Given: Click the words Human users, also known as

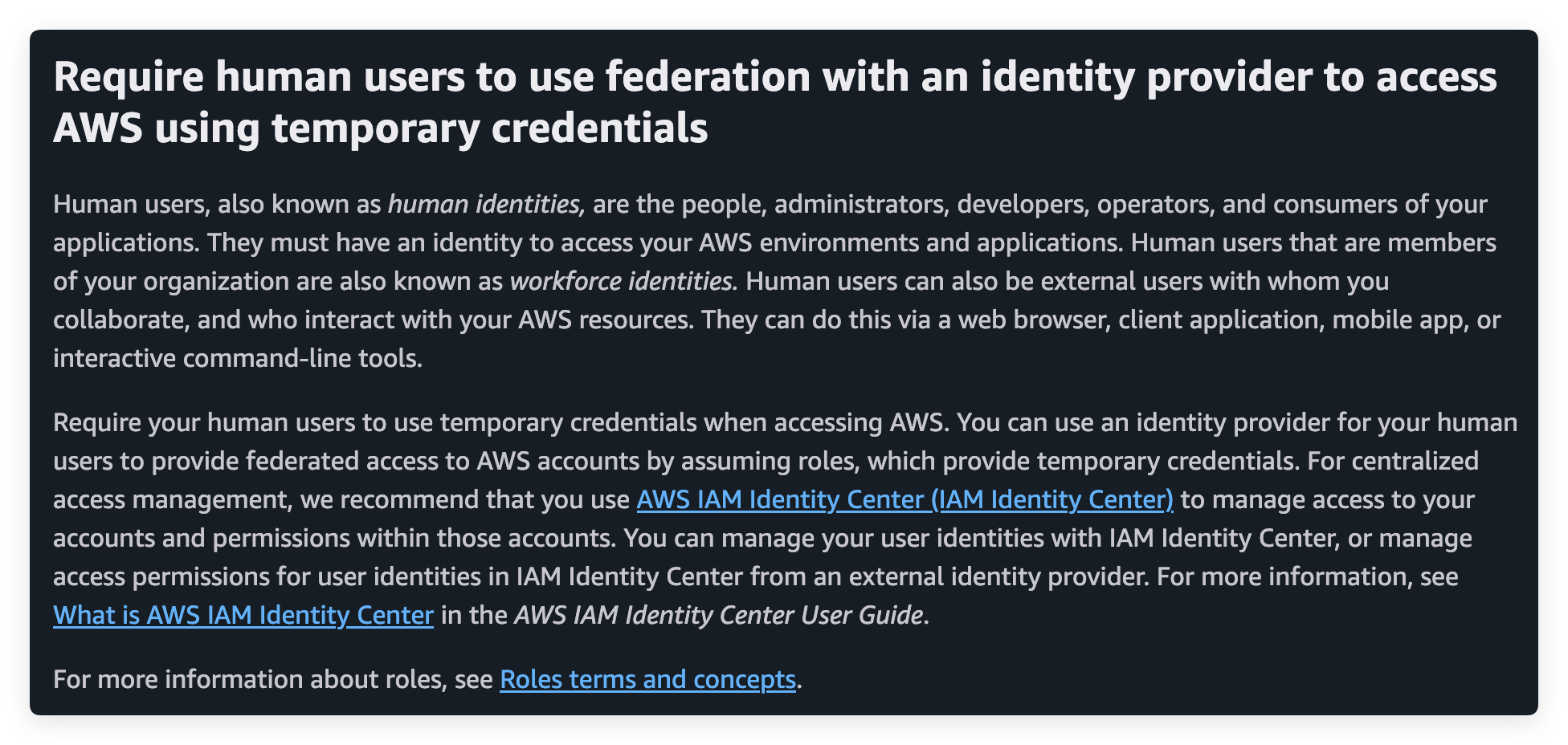Looking at the screenshot, I should coord(217,205).
